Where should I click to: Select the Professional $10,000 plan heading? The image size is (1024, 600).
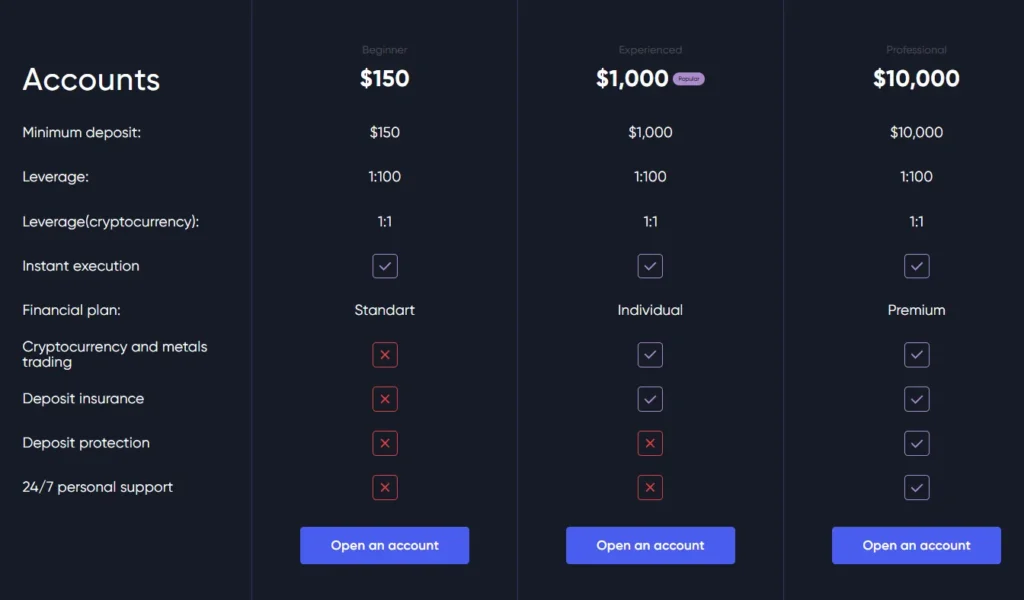pos(916,79)
